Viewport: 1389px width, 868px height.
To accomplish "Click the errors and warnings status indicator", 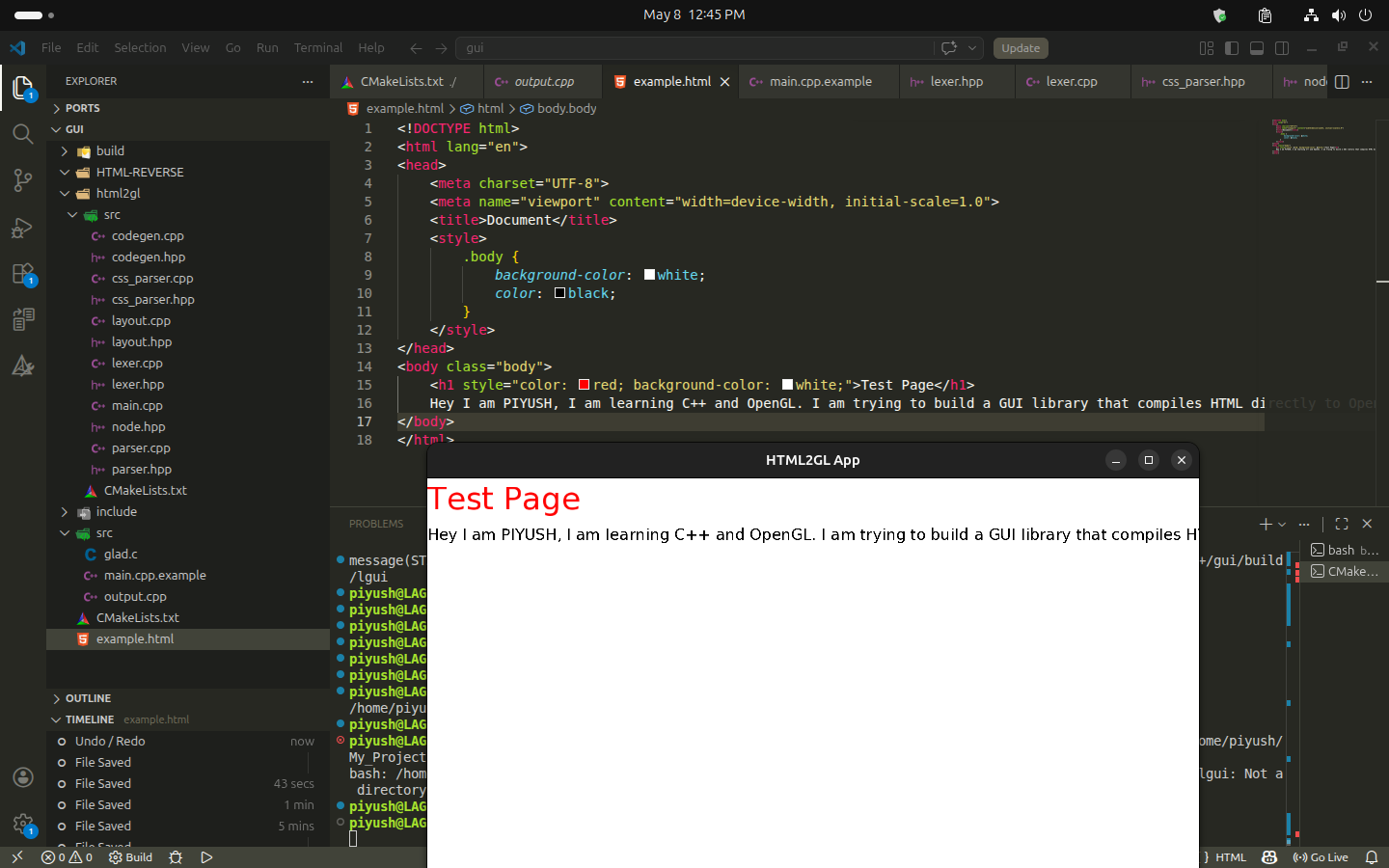I will [68, 857].
